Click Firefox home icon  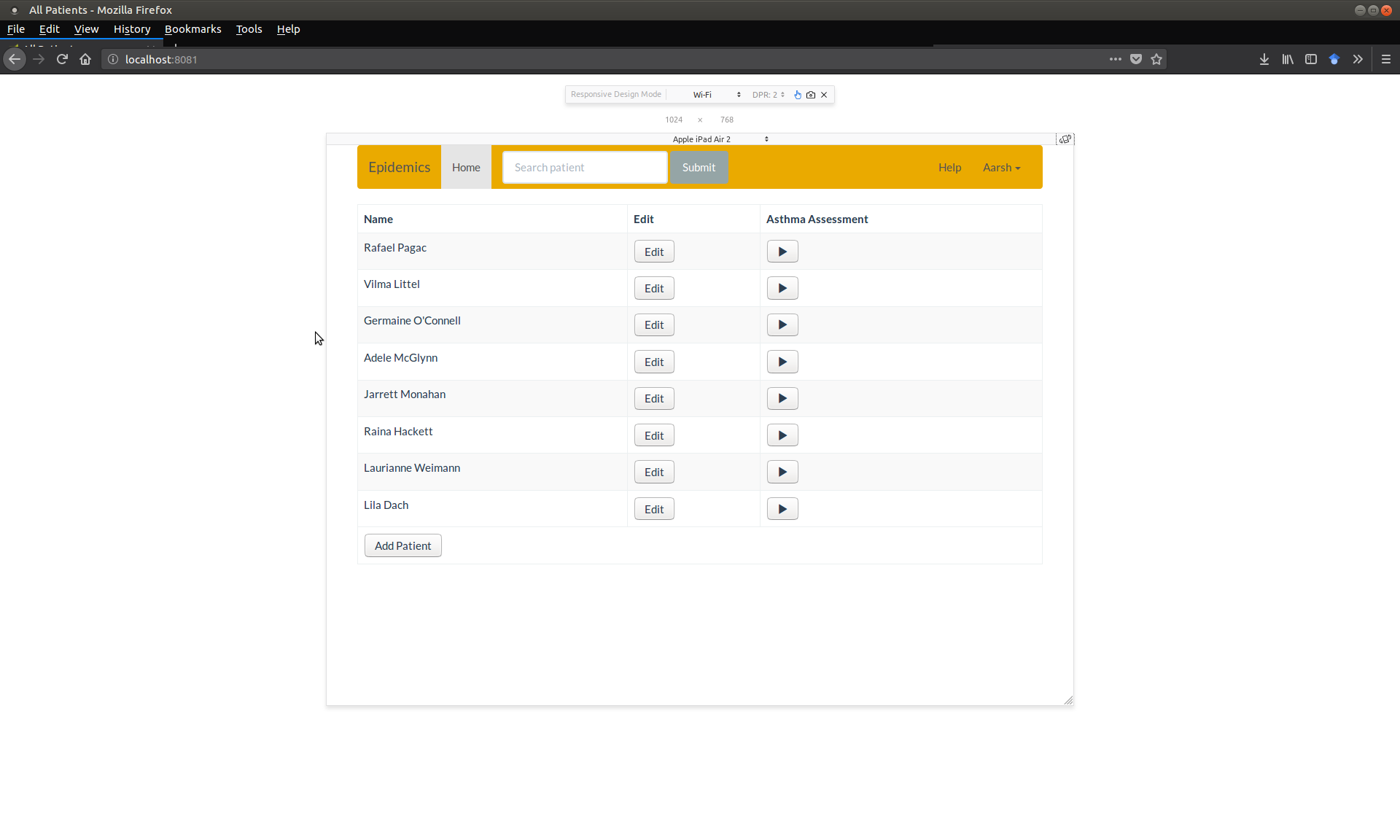85,60
